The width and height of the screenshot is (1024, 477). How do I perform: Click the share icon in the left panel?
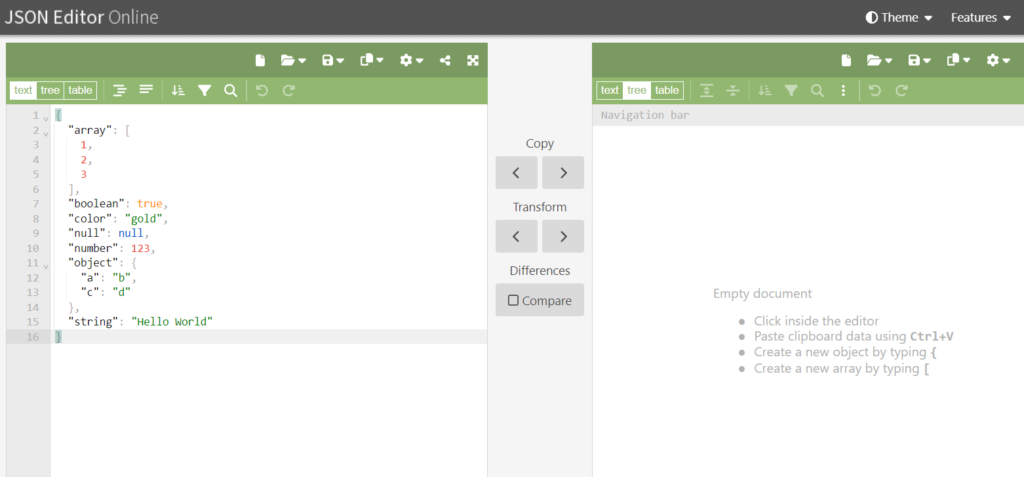point(445,60)
